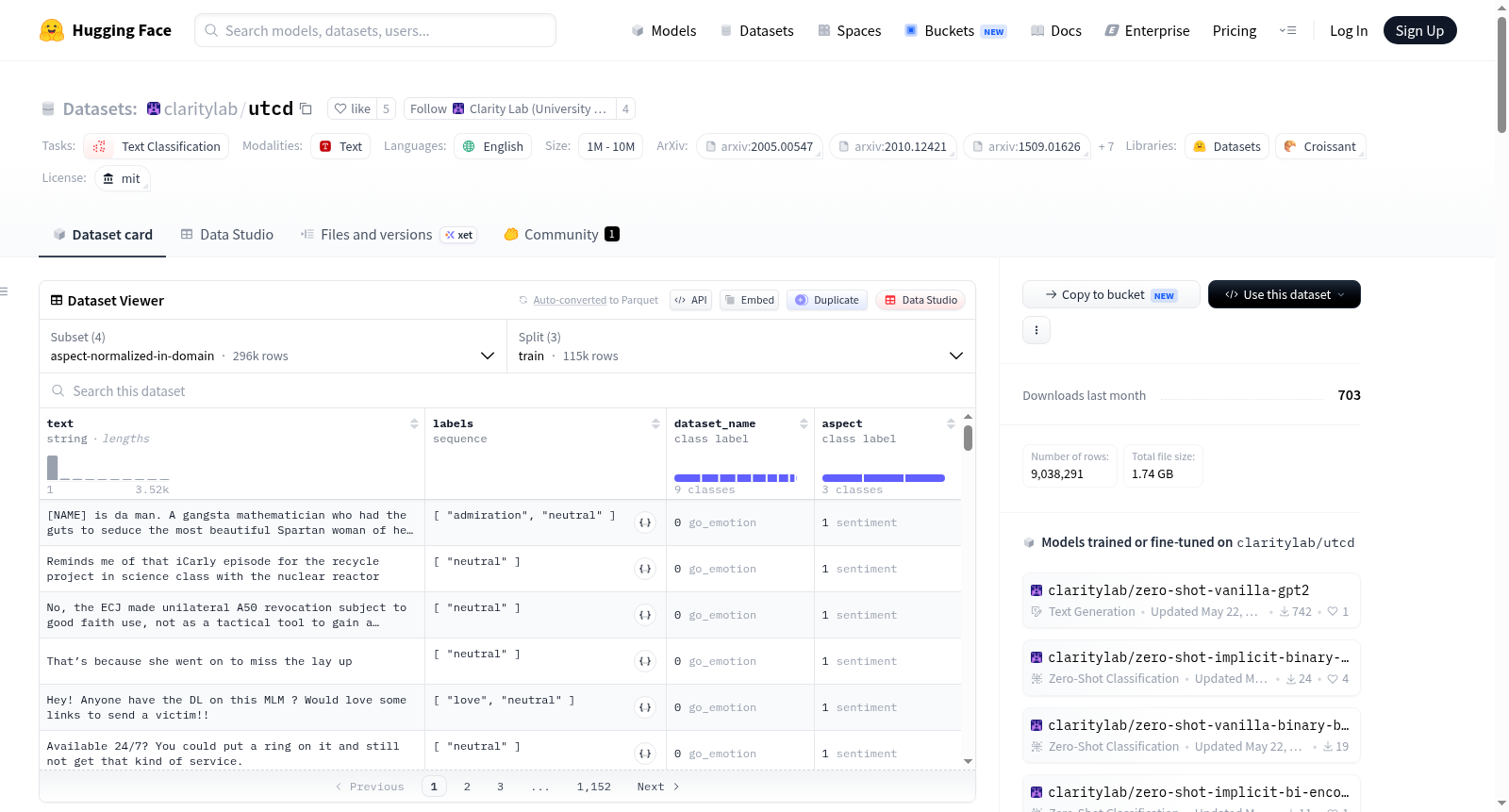This screenshot has width=1509, height=812.
Task: Filter by the Text modality tag
Action: [340, 146]
